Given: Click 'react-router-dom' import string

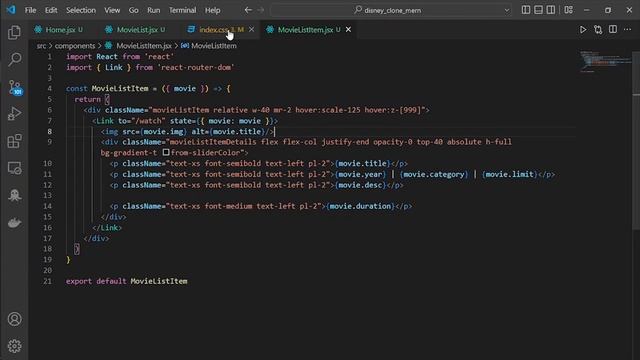Looking at the screenshot, I should [x=195, y=67].
